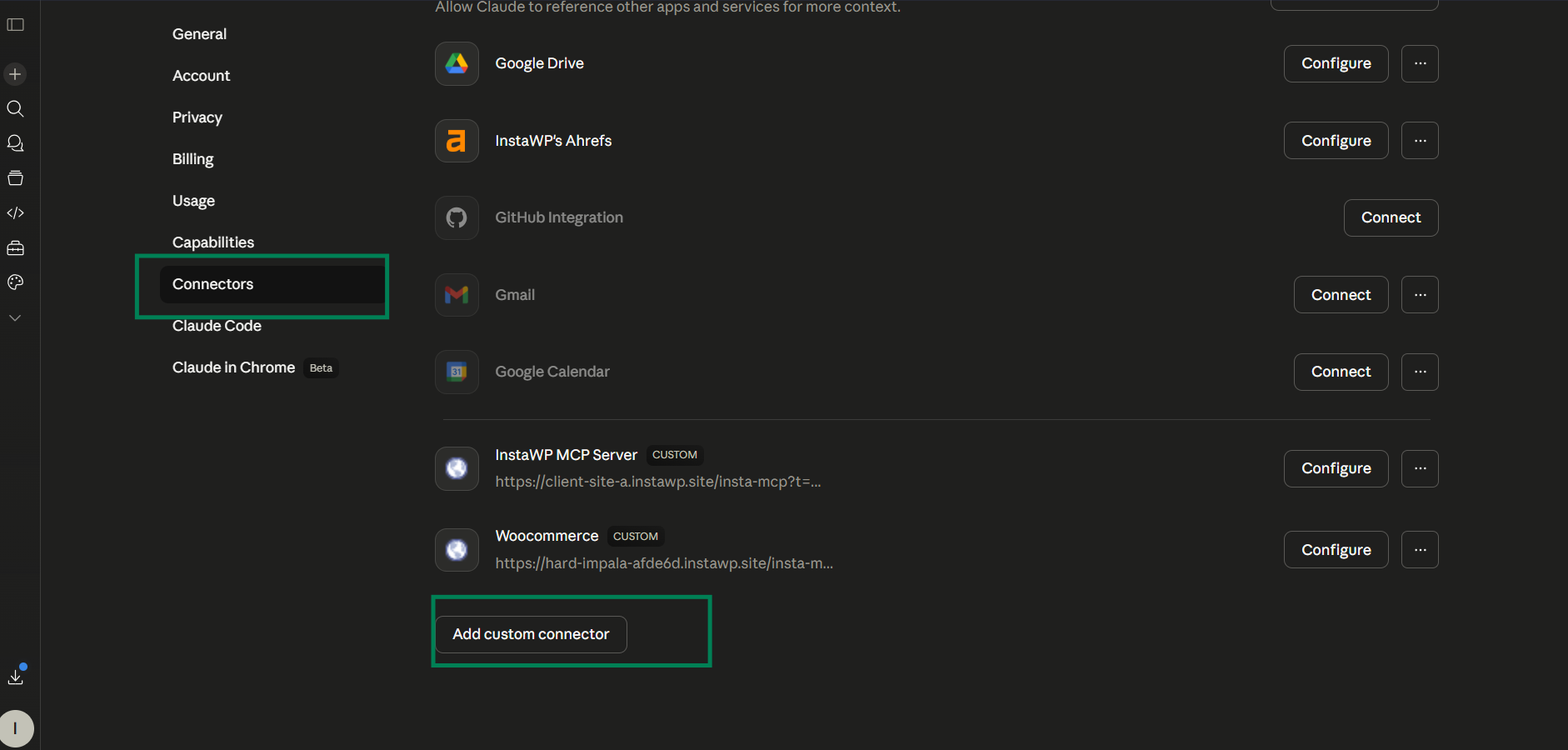Open the code brackets icon
Screen dimensions: 1568x750
tap(15, 213)
